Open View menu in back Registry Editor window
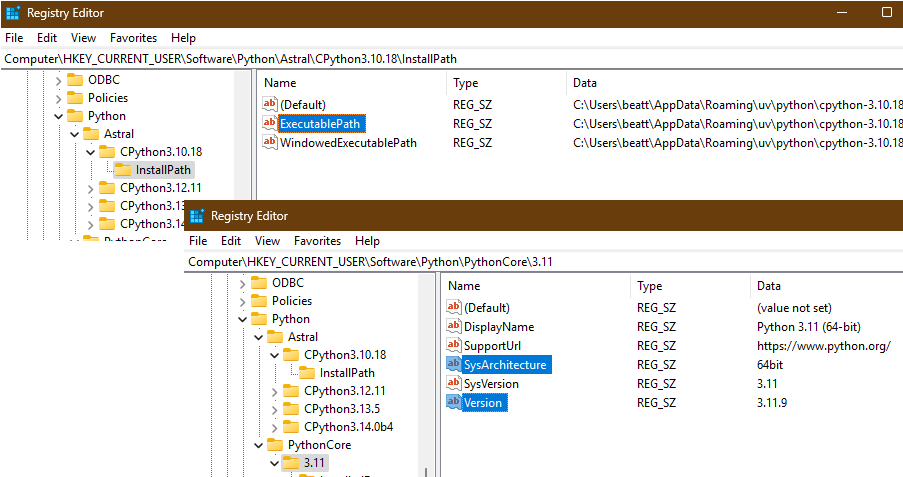This screenshot has height=477, width=903. 83,38
